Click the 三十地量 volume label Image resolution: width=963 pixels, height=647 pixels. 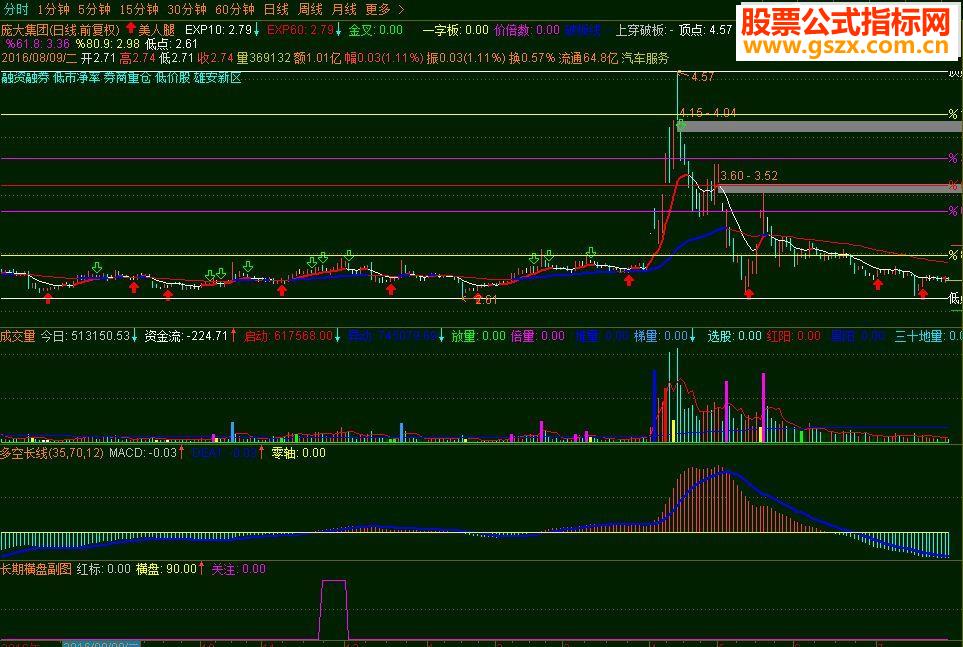[919, 336]
